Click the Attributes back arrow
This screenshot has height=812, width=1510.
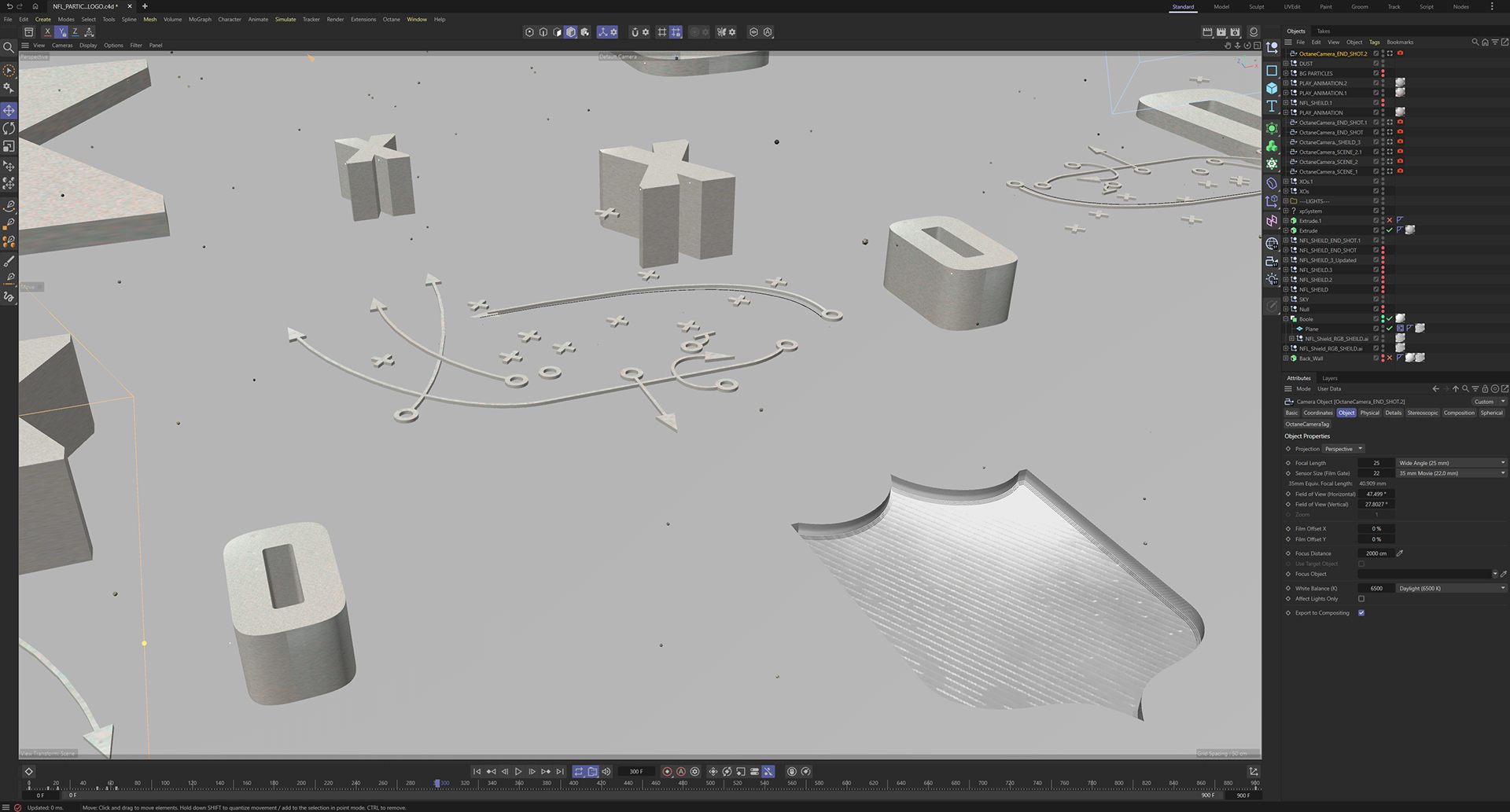1436,389
